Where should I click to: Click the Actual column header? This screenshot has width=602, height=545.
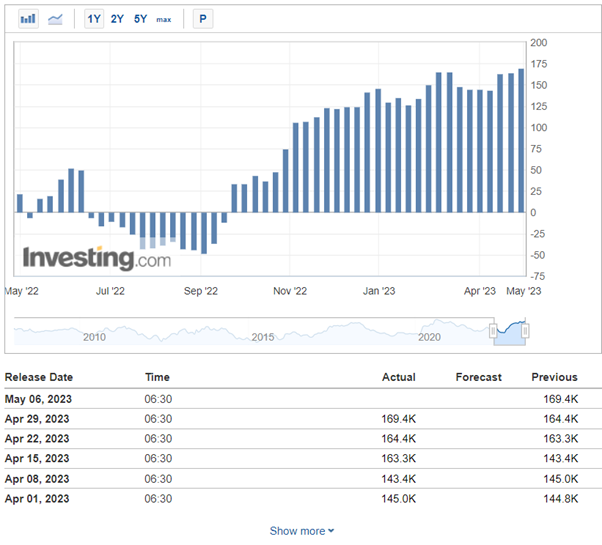click(x=398, y=377)
